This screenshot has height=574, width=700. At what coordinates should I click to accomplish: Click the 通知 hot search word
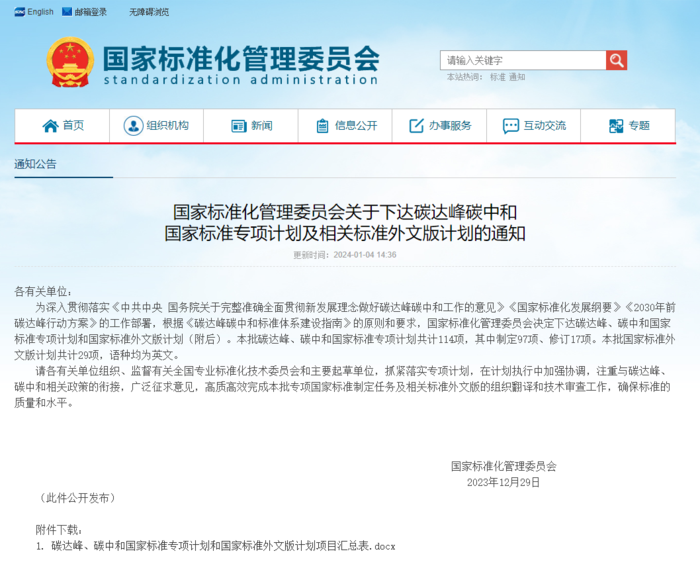point(516,77)
